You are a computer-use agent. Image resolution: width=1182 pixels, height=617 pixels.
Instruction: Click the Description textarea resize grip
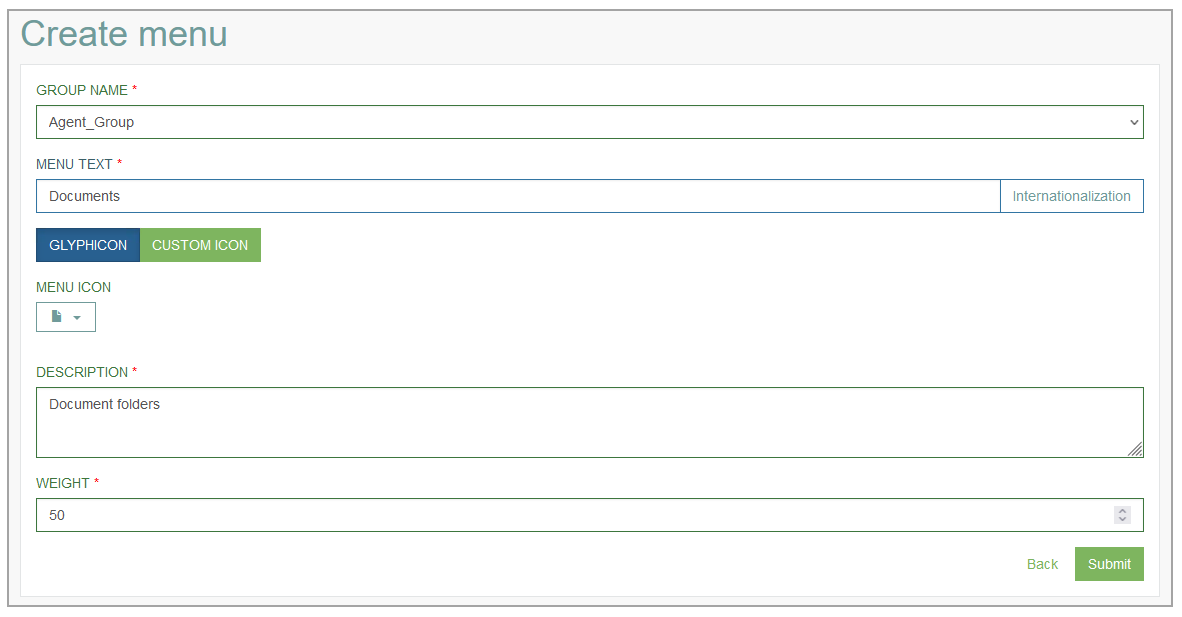click(1135, 450)
